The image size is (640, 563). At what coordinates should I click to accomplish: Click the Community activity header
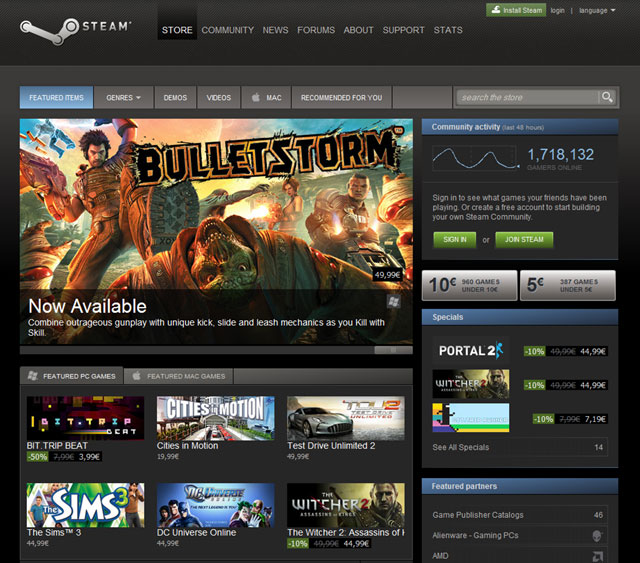click(520, 127)
